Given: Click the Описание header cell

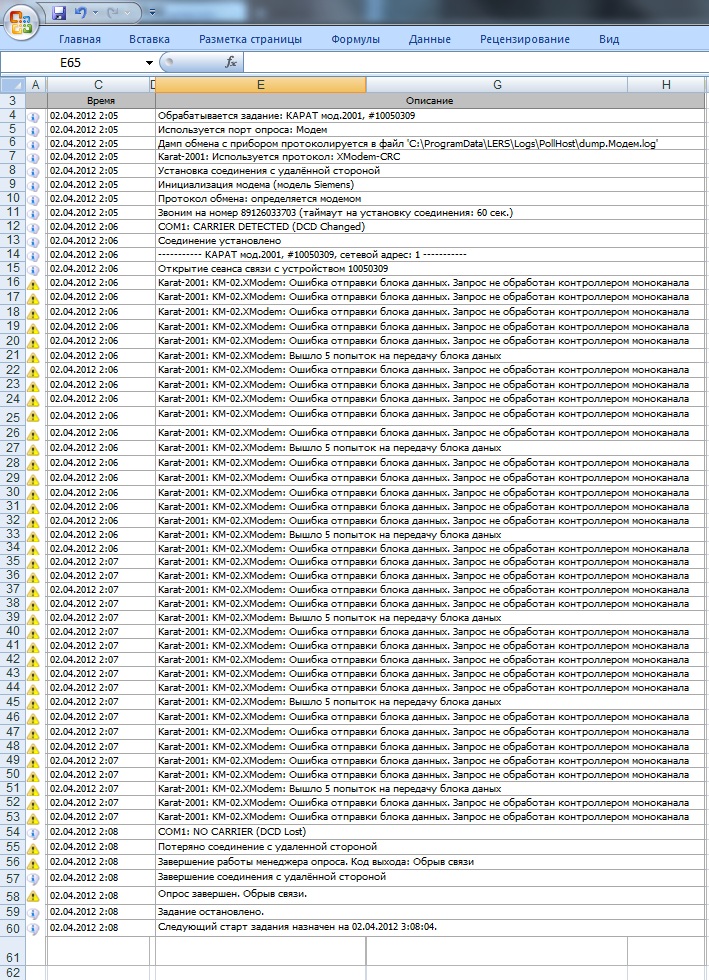Looking at the screenshot, I should tap(430, 101).
